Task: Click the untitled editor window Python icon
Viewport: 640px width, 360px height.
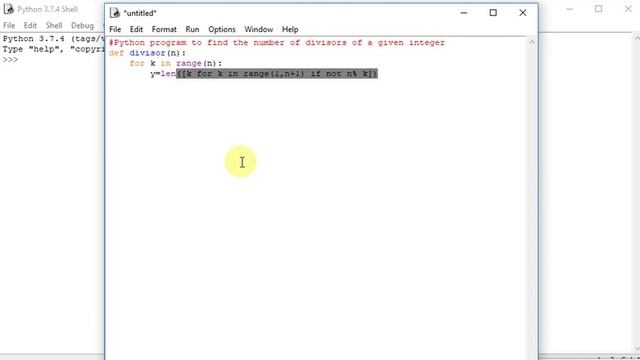Action: [x=115, y=13]
